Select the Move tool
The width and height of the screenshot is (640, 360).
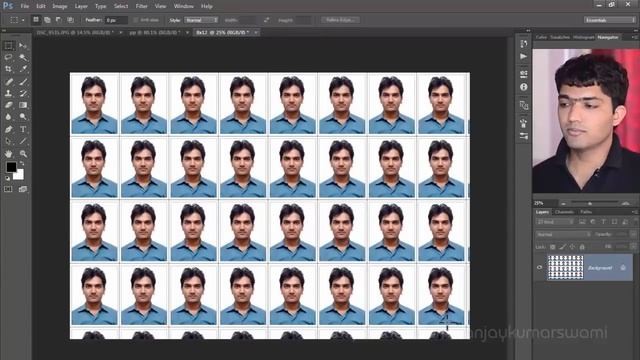(x=23, y=46)
